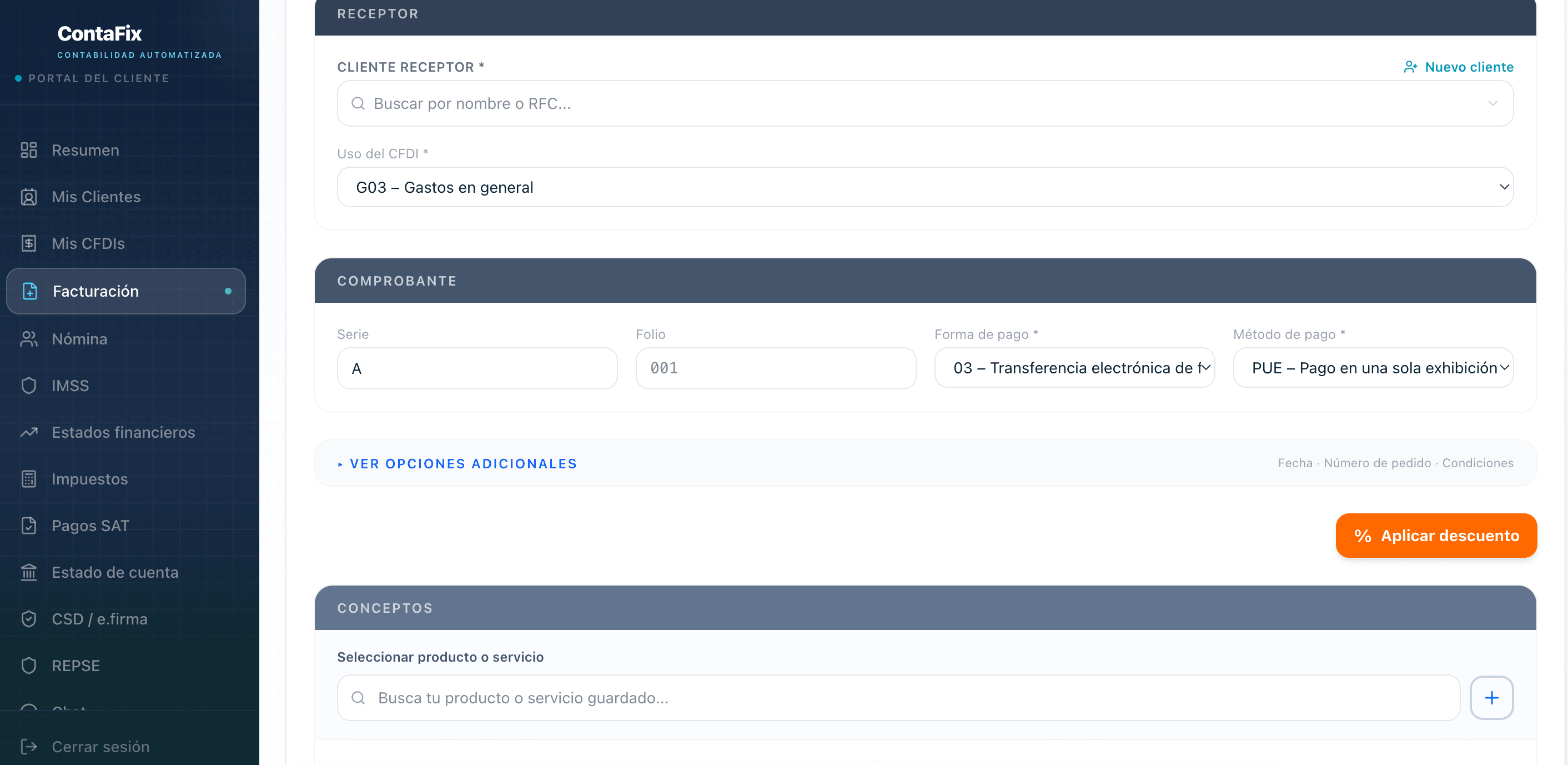Screen dimensions: 1568x765
Task: Click the magnifier icon in the client search
Action: pos(358,103)
